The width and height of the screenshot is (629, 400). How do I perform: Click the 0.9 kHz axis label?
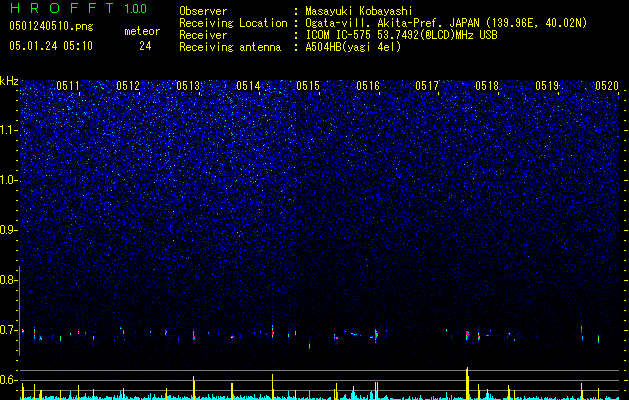pyautogui.click(x=8, y=230)
